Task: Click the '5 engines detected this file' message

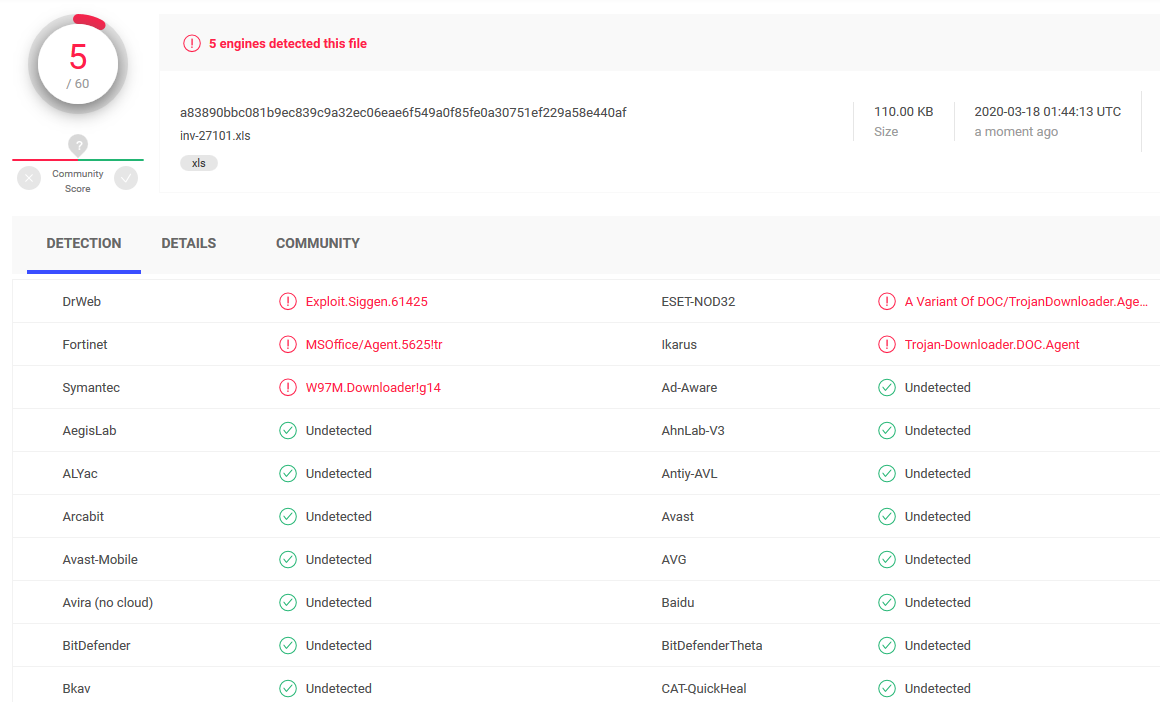Action: tap(288, 44)
